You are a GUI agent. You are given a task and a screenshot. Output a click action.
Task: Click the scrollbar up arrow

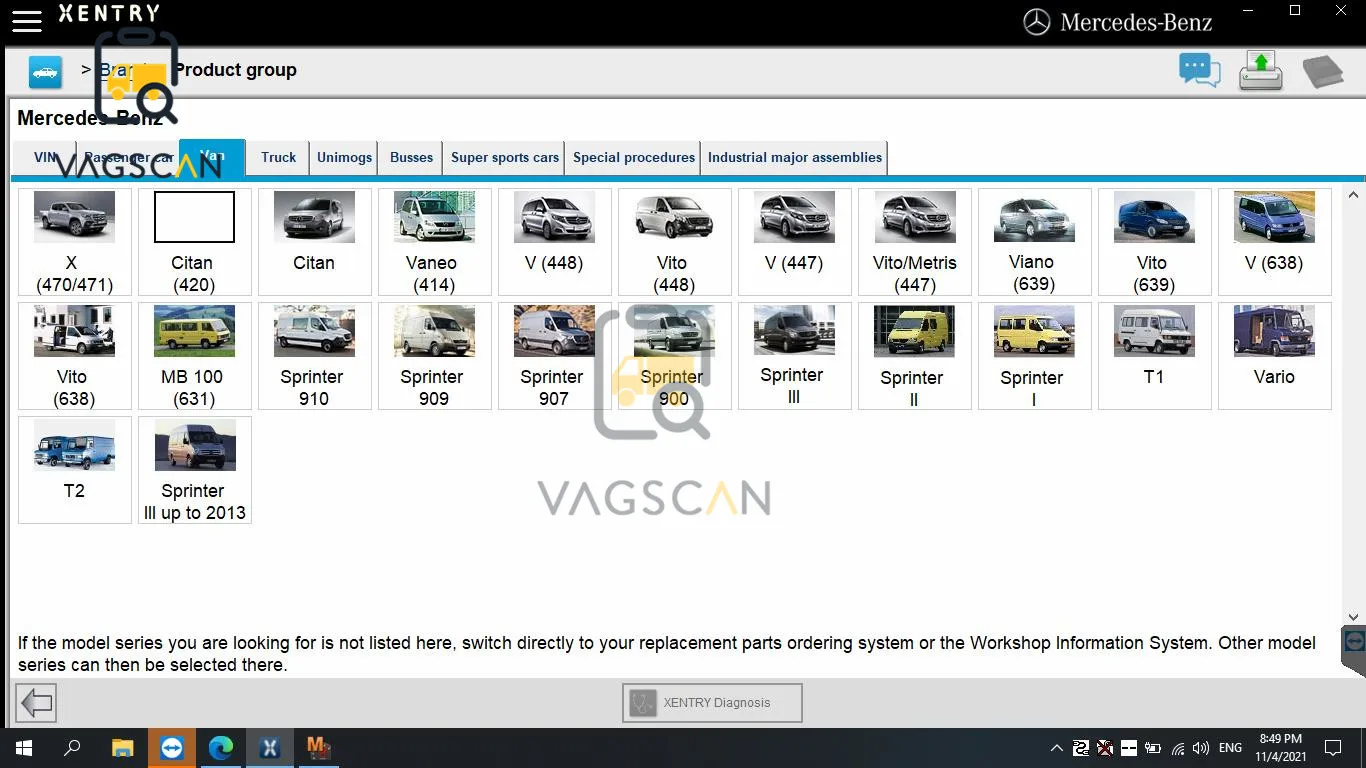1354,195
